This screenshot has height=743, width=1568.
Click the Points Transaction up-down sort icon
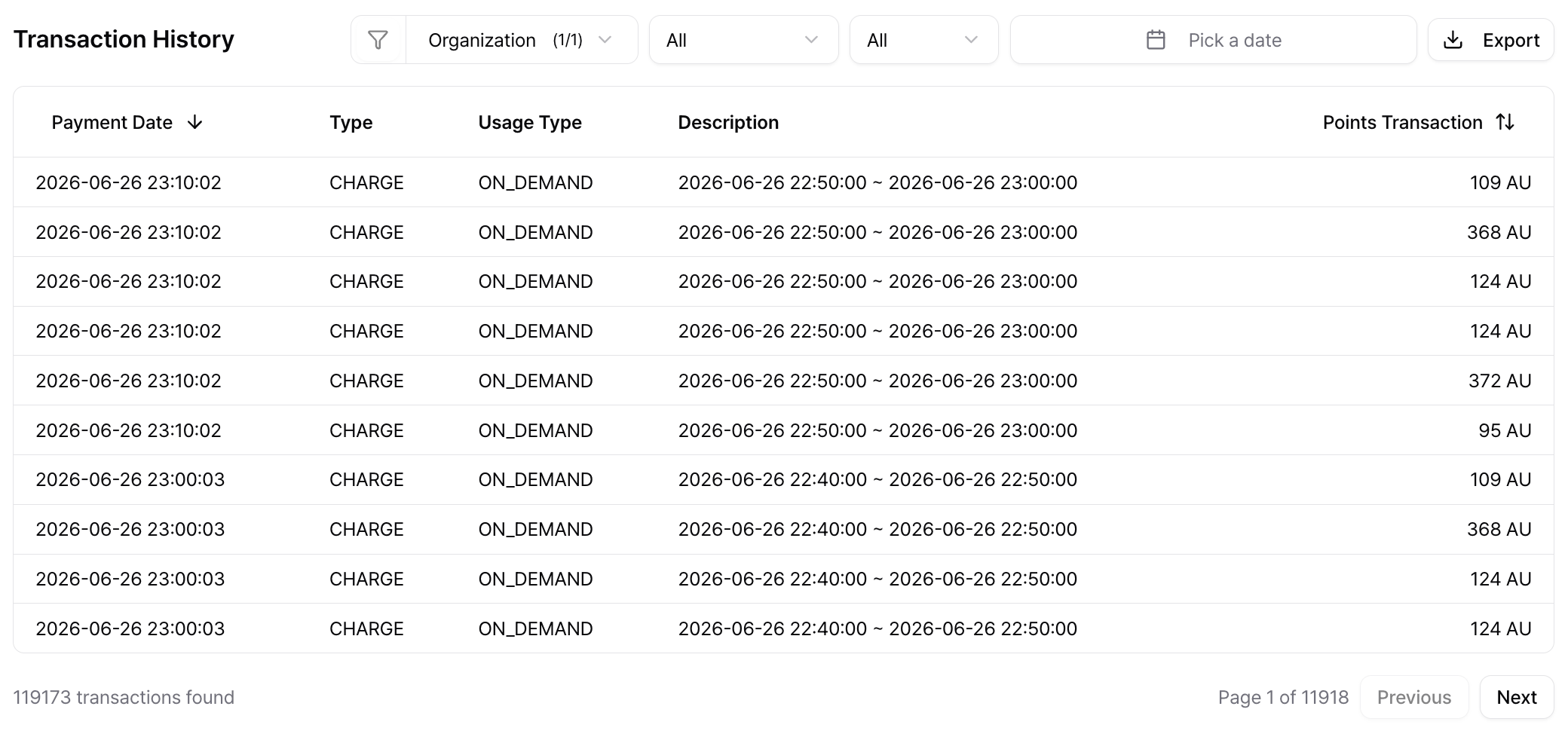click(1505, 122)
